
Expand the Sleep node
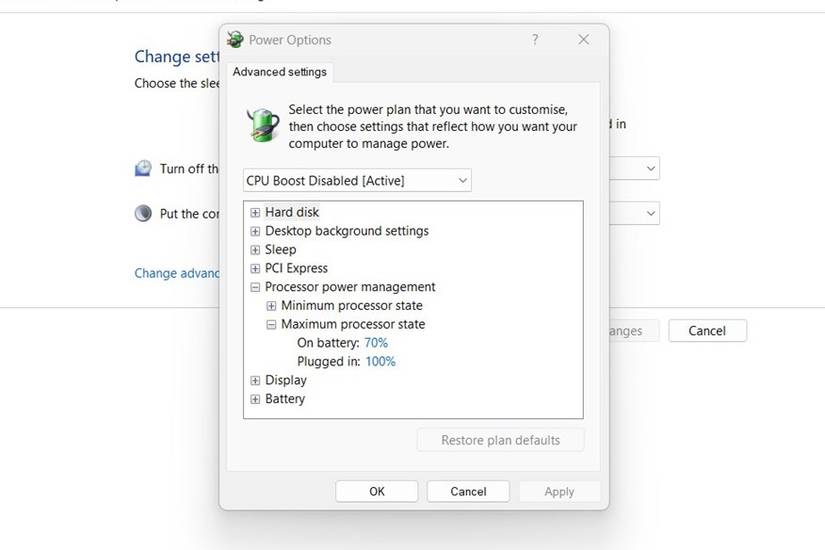click(255, 249)
